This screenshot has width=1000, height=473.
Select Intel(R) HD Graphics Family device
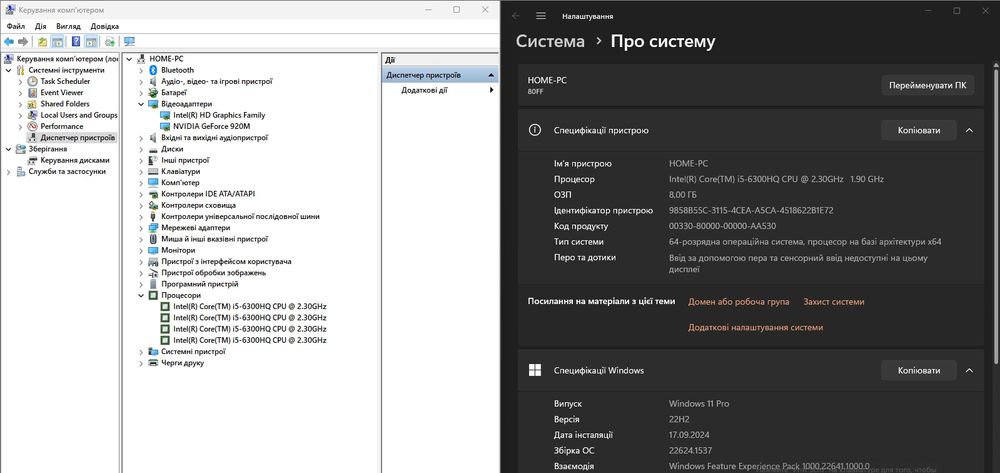point(219,115)
